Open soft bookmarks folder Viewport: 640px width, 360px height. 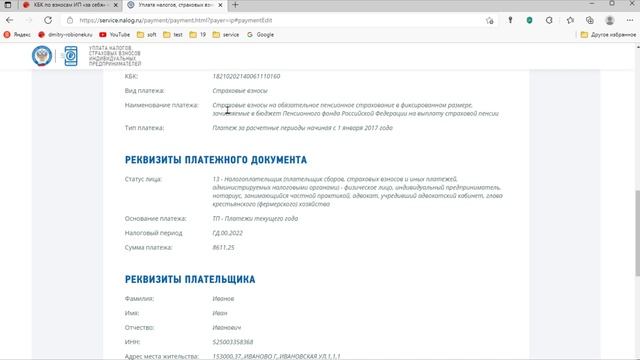click(x=147, y=35)
